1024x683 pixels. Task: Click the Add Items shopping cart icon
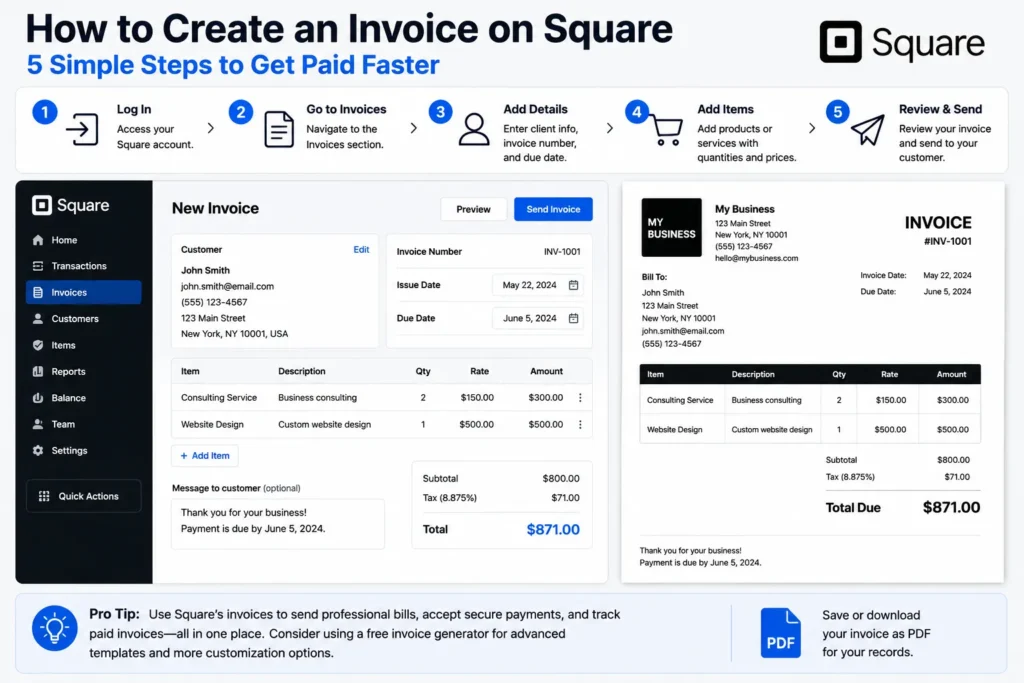tap(667, 130)
